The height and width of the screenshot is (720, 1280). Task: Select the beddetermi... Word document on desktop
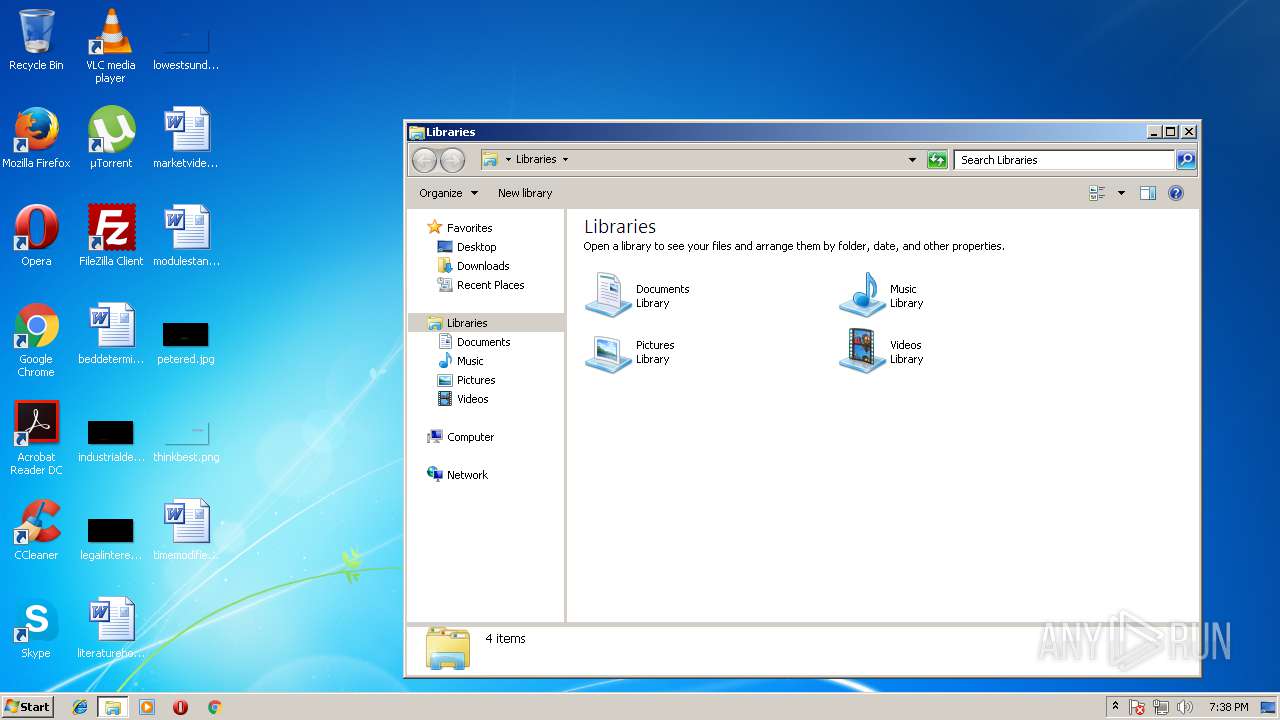coord(111,334)
